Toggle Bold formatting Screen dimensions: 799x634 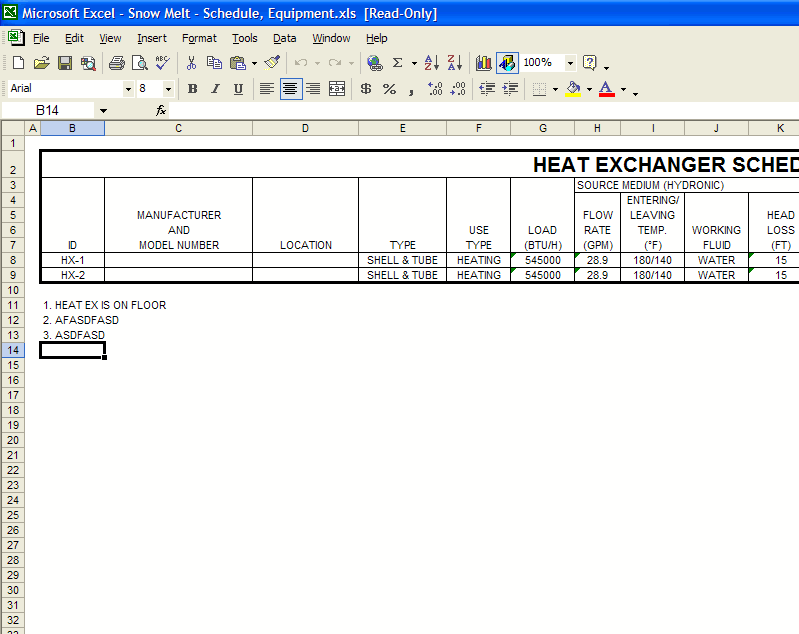point(192,89)
